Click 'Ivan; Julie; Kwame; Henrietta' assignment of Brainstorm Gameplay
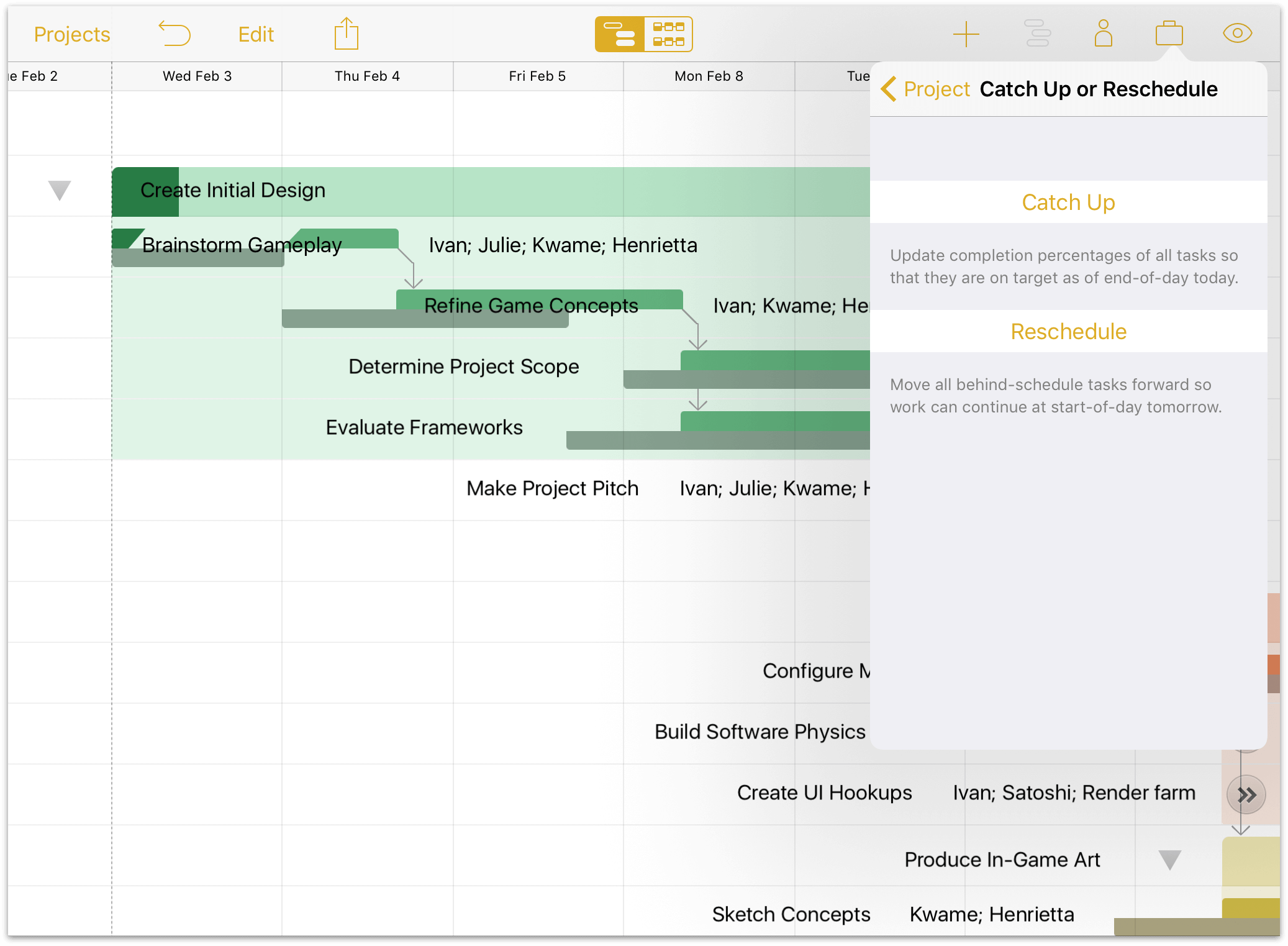This screenshot has width=1288, height=946. pyautogui.click(x=563, y=245)
